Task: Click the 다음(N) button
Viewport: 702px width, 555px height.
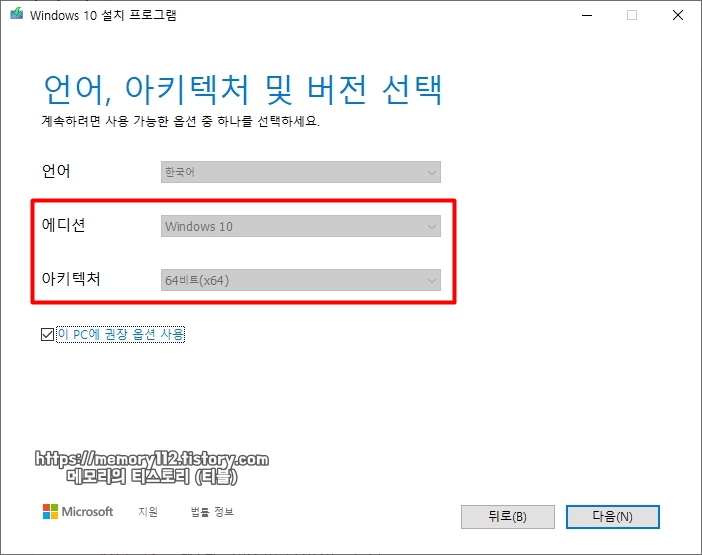Action: coord(612,517)
